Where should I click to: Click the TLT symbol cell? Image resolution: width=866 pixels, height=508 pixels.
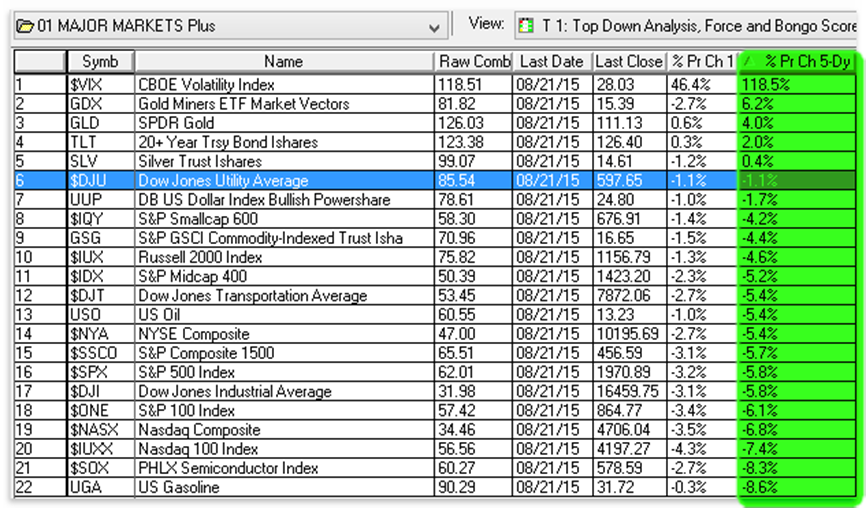click(x=101, y=142)
